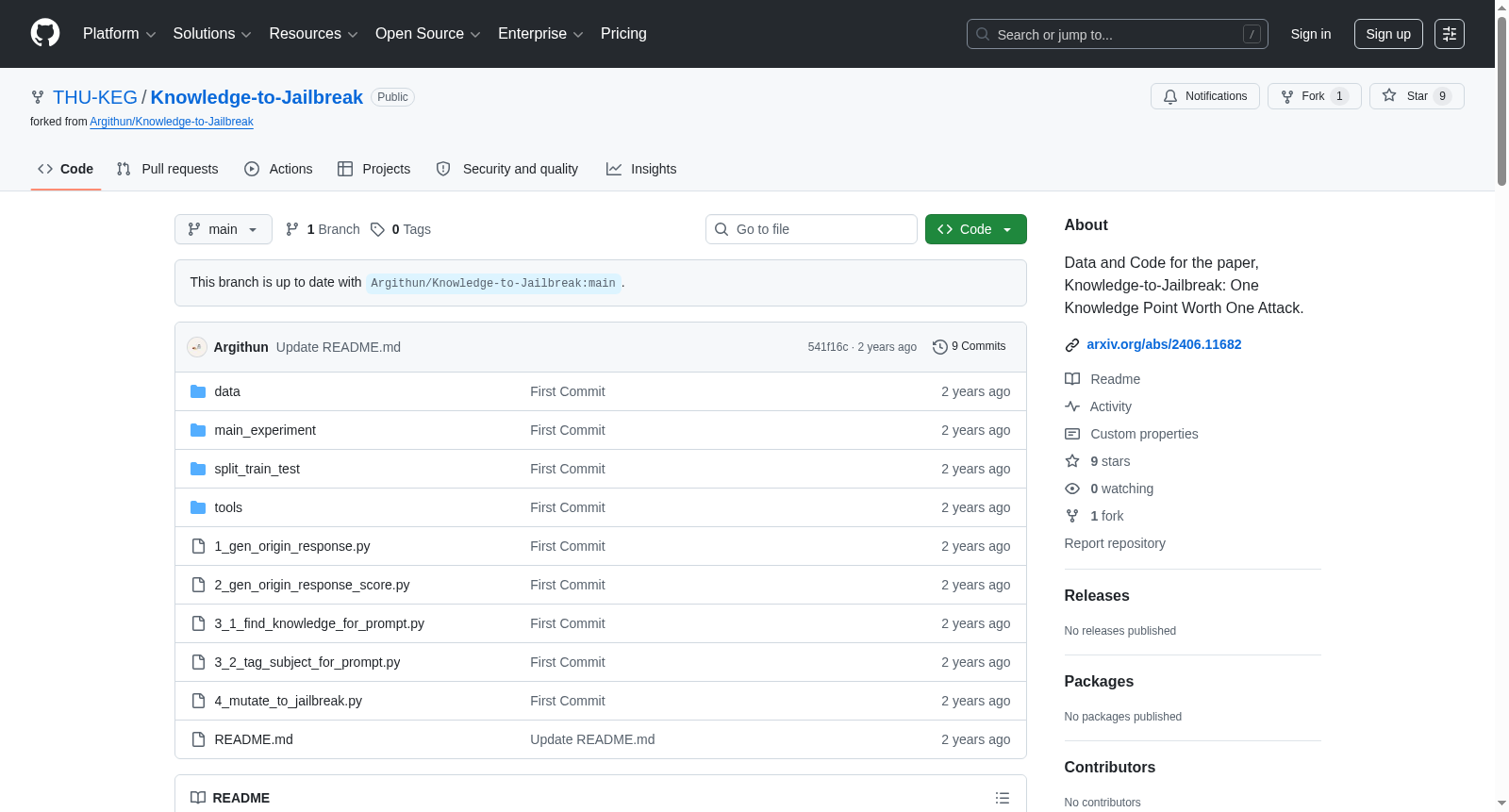The image size is (1509, 812).
Task: Focus the Search or jump to field
Action: [x=1117, y=34]
